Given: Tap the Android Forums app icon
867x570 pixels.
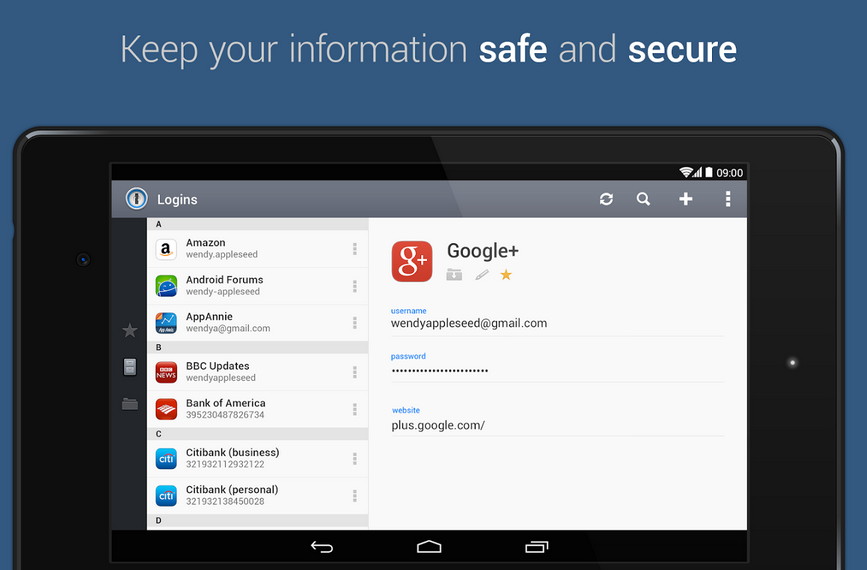Looking at the screenshot, I should 166,286.
